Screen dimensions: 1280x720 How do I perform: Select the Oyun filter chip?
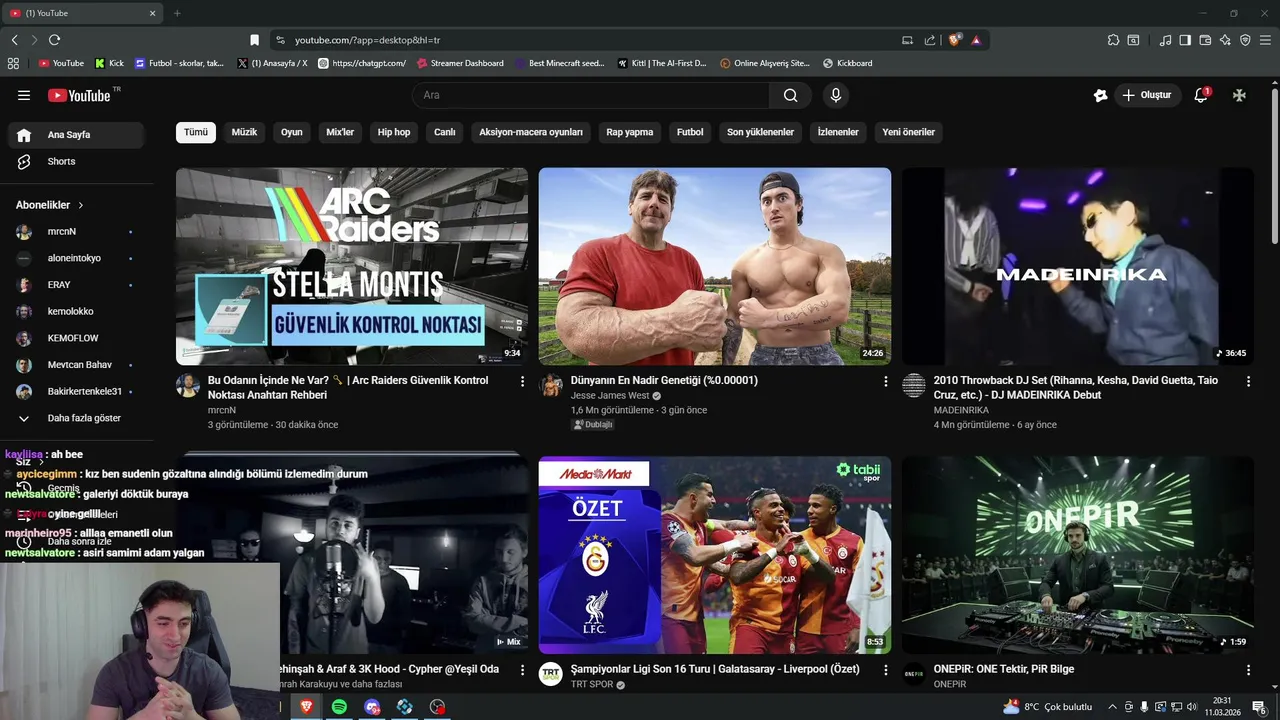click(291, 132)
